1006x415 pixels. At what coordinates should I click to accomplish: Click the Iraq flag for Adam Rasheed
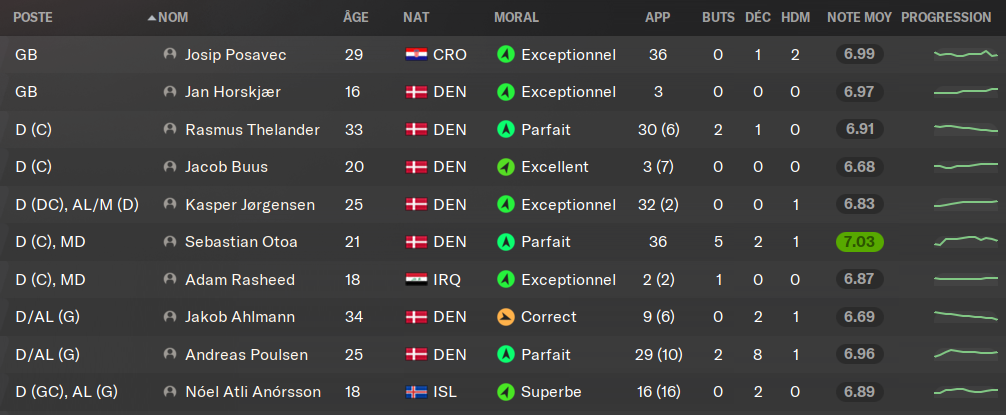(415, 279)
